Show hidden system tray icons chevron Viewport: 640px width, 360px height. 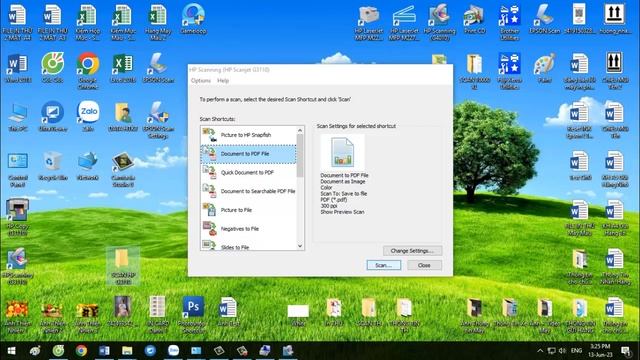pyautogui.click(x=540, y=351)
